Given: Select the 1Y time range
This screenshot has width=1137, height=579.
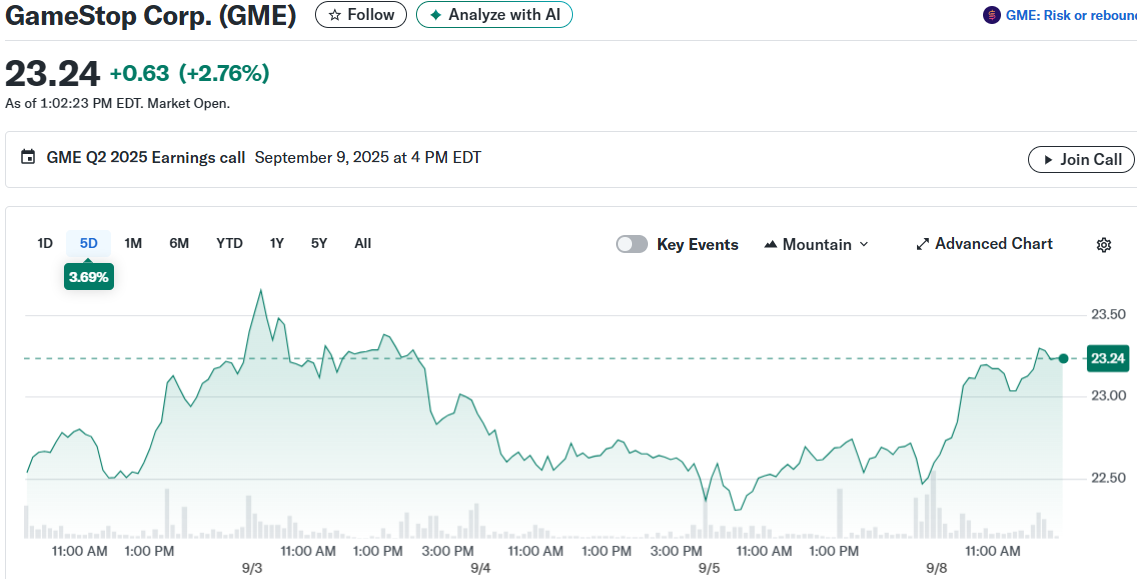Looking at the screenshot, I should tap(277, 243).
